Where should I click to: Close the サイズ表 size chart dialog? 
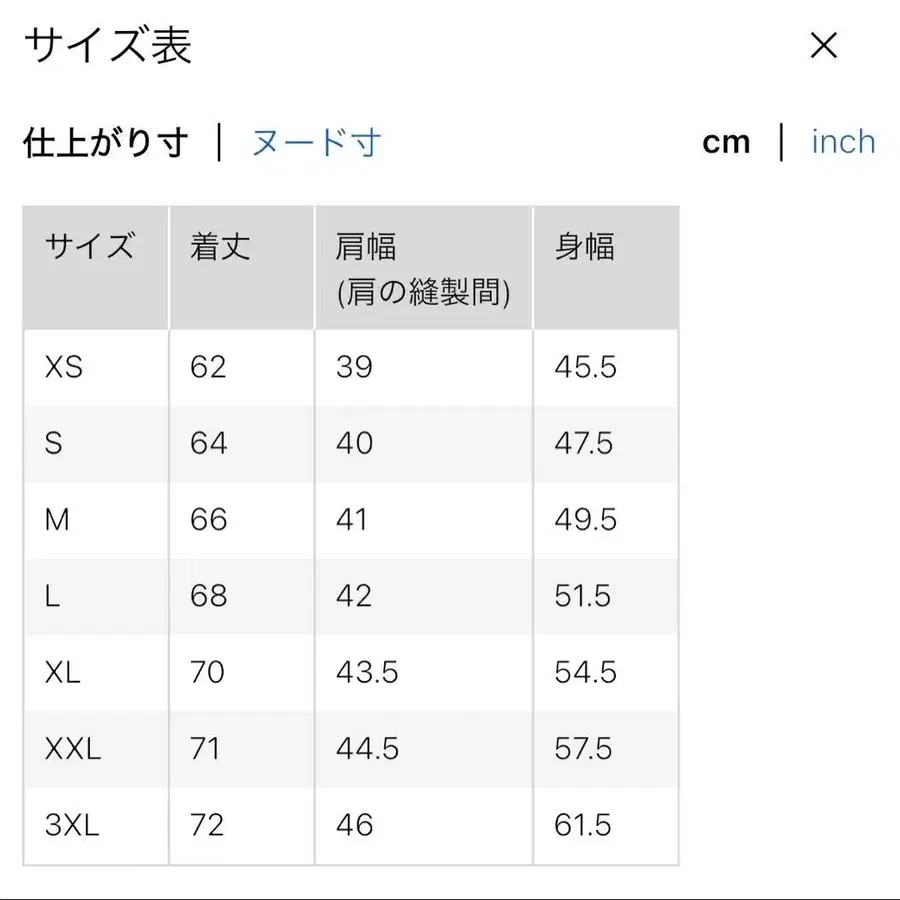click(x=823, y=46)
